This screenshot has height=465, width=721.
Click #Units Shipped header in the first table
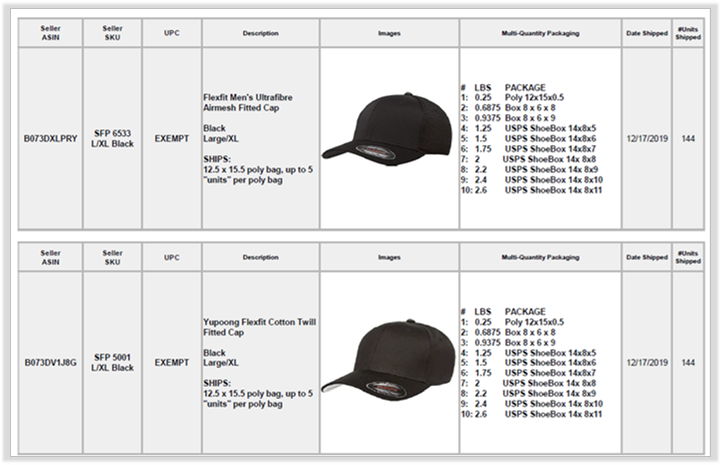[688, 33]
